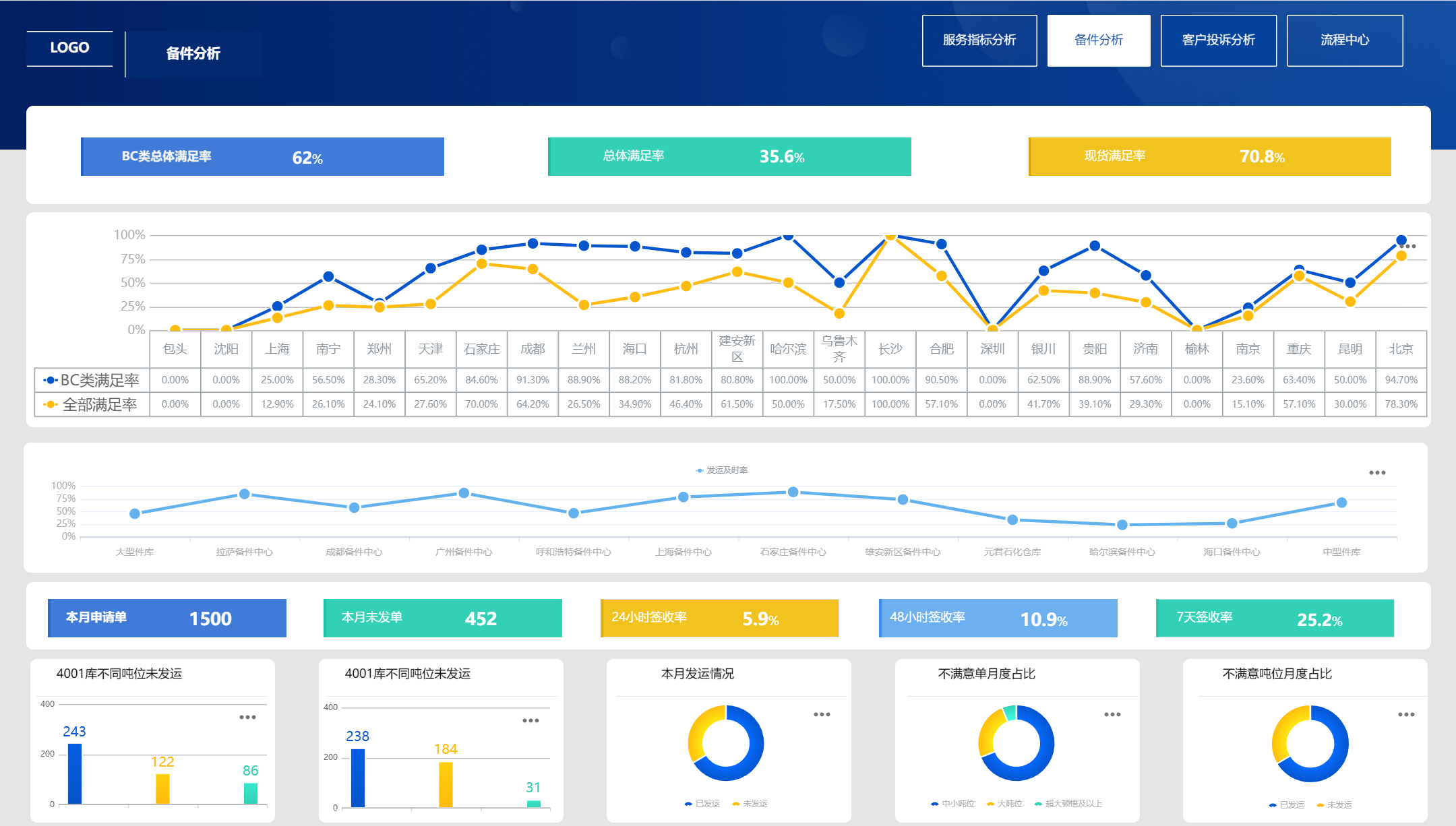Toggle the 大吨位 legend entry
The width and height of the screenshot is (1456, 826).
[x=1004, y=804]
